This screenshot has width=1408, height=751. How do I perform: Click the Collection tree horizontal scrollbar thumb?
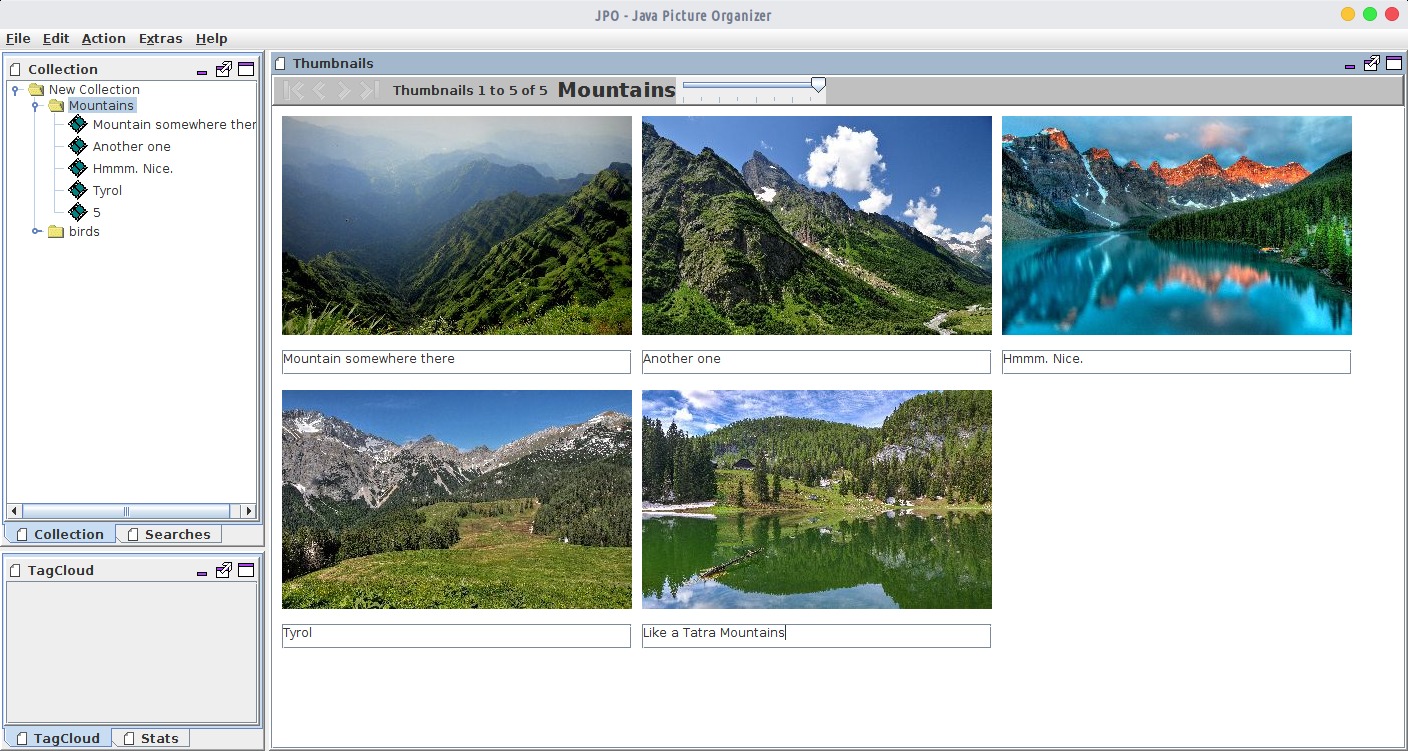coord(126,511)
